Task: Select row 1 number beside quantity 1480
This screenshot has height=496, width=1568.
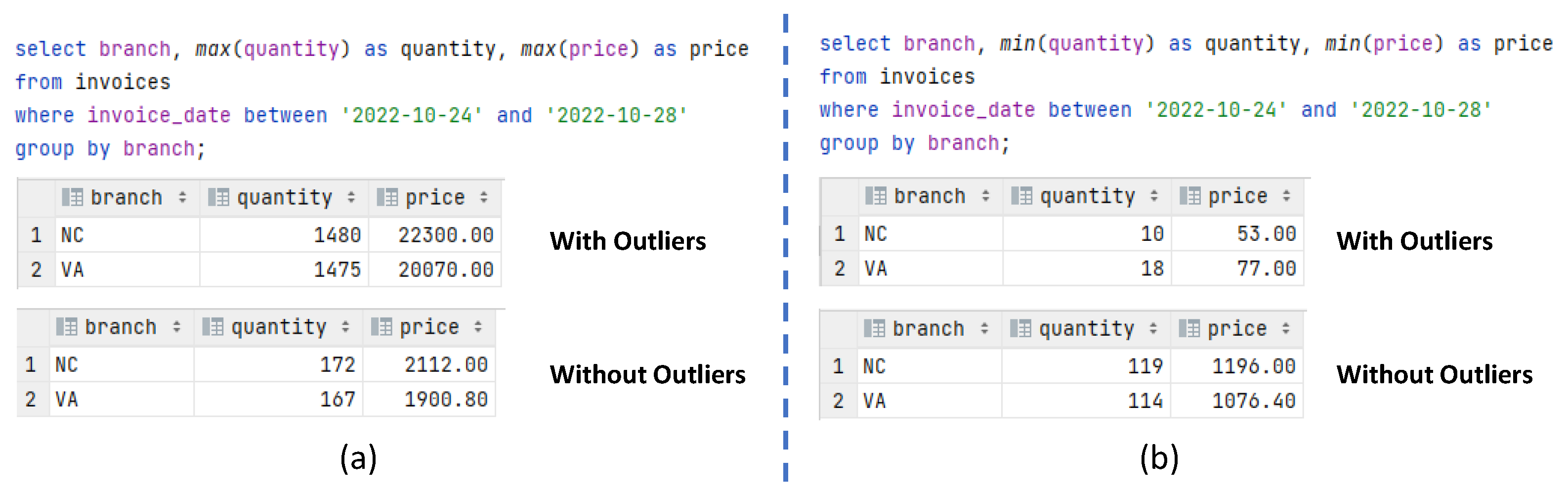Action: point(36,235)
